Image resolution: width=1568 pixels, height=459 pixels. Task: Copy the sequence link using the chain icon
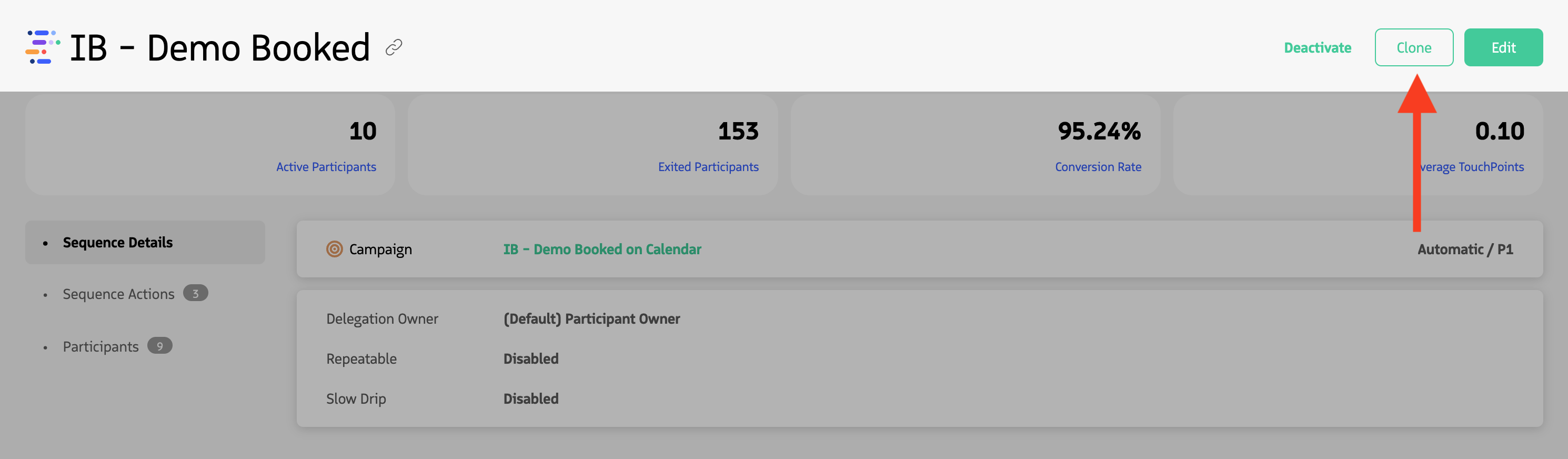pos(396,46)
